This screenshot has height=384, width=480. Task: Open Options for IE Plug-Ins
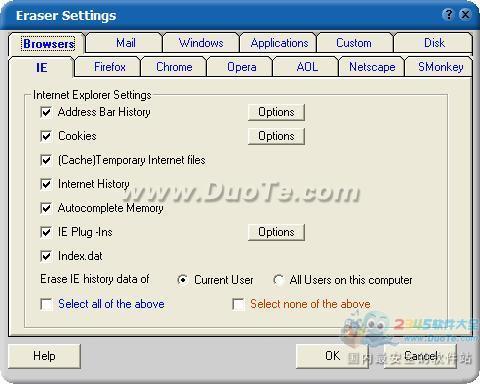(276, 232)
